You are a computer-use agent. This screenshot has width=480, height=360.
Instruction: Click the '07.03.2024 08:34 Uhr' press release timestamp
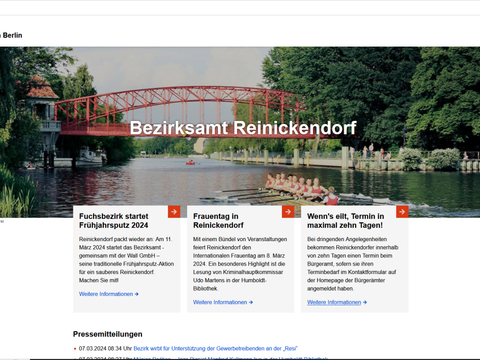pos(105,349)
